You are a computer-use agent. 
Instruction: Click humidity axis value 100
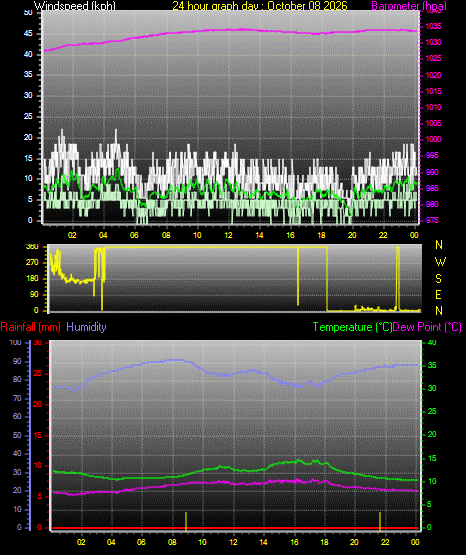(15, 342)
